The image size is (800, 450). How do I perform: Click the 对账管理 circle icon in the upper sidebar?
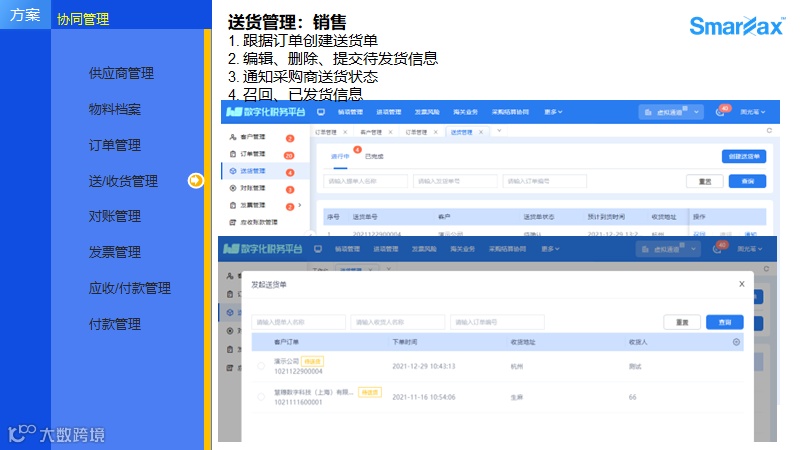[x=233, y=188]
